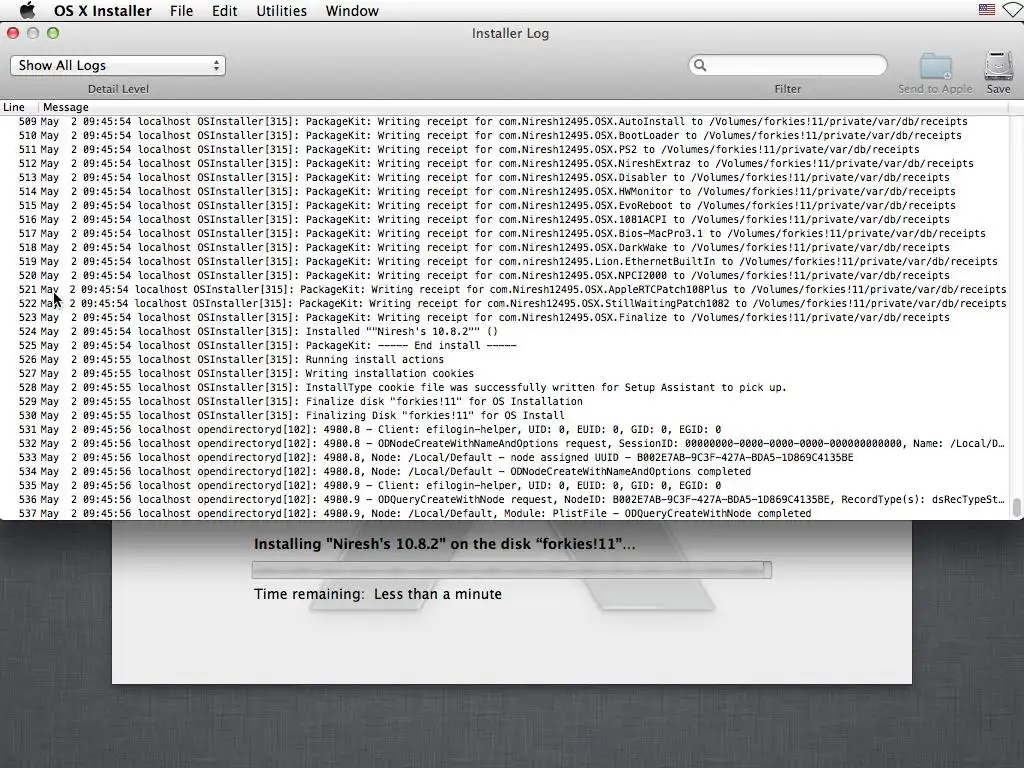Click the Save disk icon

[x=999, y=66]
